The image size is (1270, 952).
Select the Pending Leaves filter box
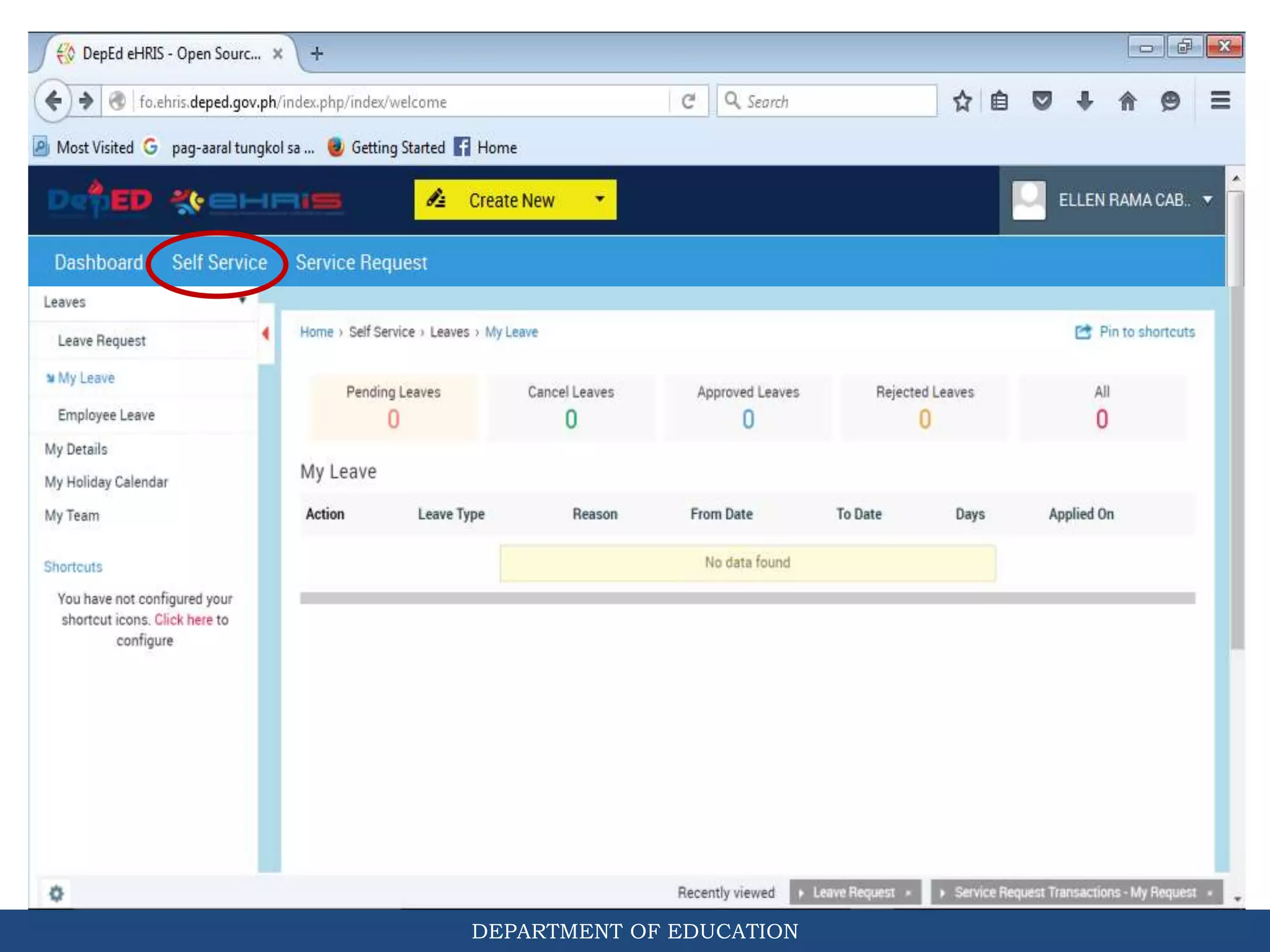(393, 407)
